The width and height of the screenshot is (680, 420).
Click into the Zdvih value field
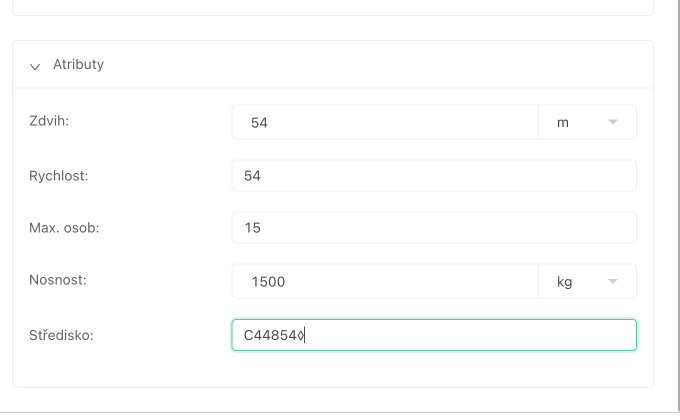pos(385,122)
